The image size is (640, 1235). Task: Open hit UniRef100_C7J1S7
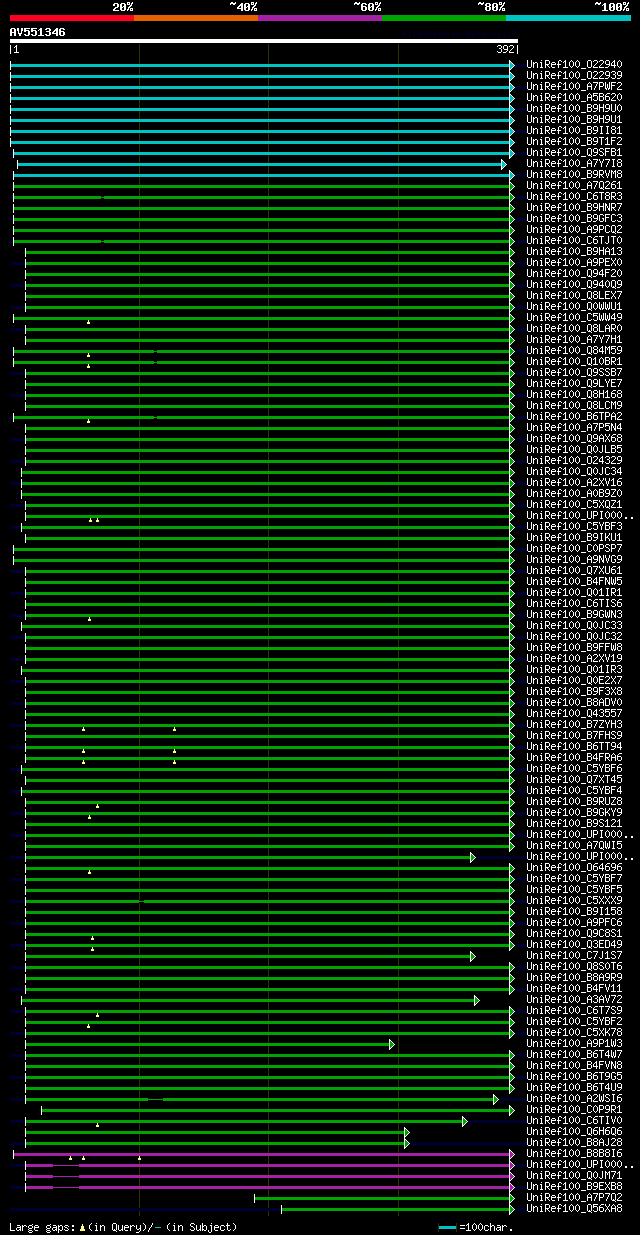pyautogui.click(x=574, y=956)
